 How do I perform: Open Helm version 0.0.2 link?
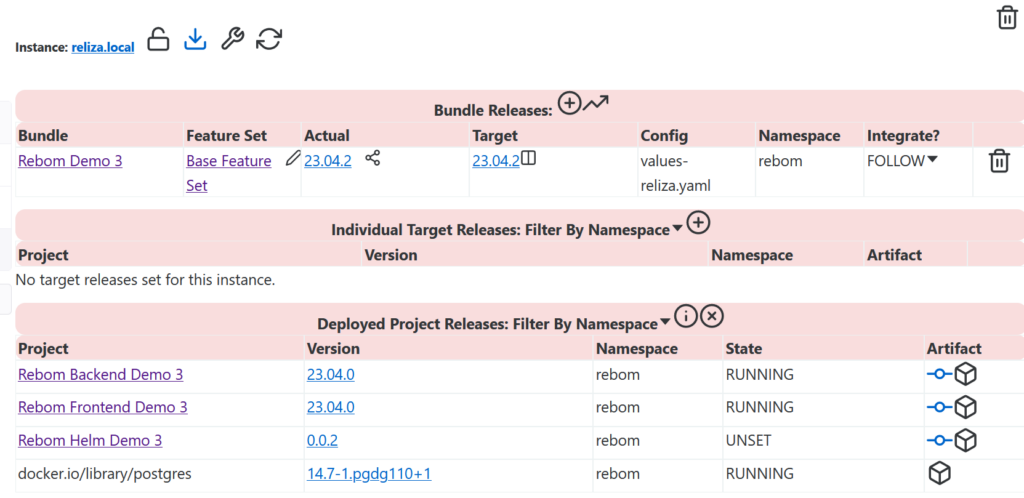pyautogui.click(x=322, y=441)
